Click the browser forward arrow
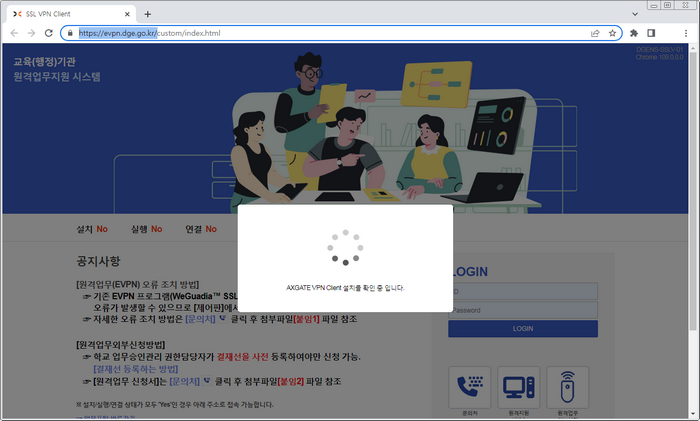The height and width of the screenshot is (421, 700). pyautogui.click(x=31, y=33)
